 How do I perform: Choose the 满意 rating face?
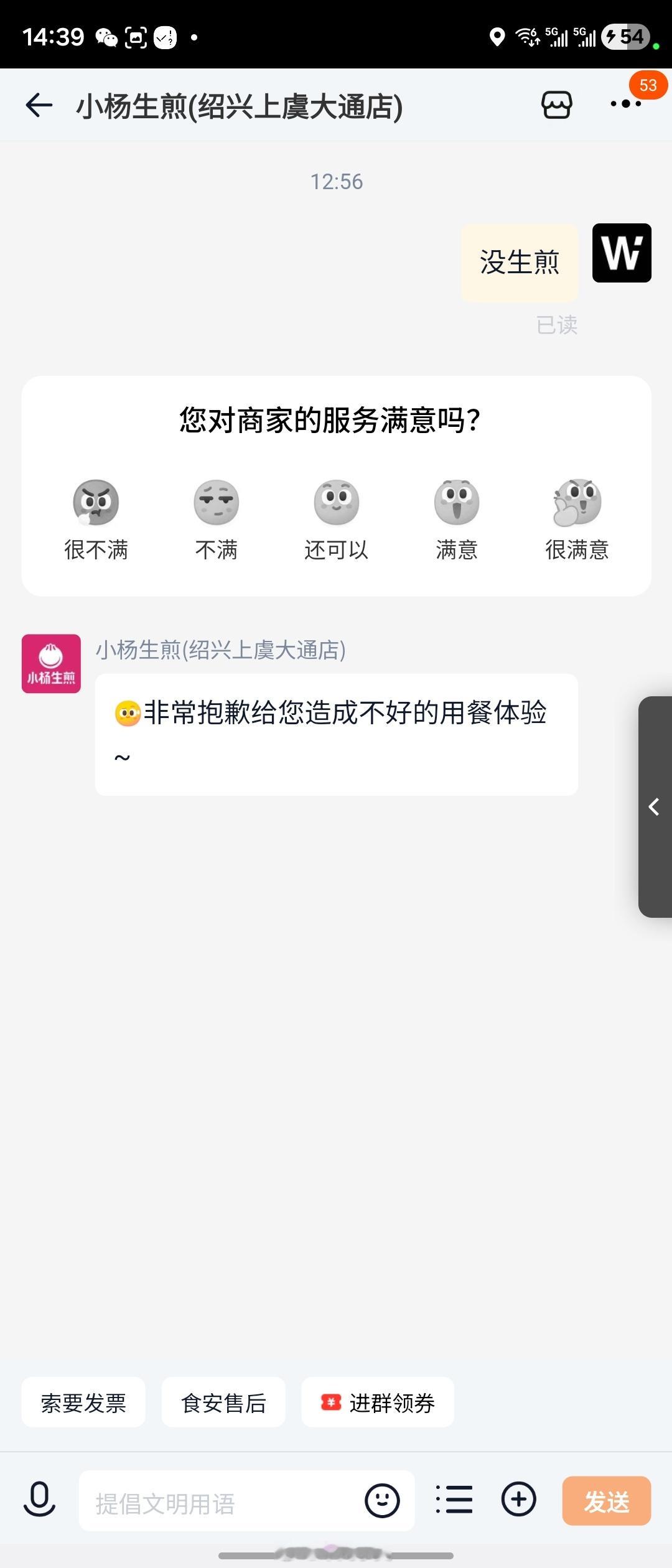point(457,502)
